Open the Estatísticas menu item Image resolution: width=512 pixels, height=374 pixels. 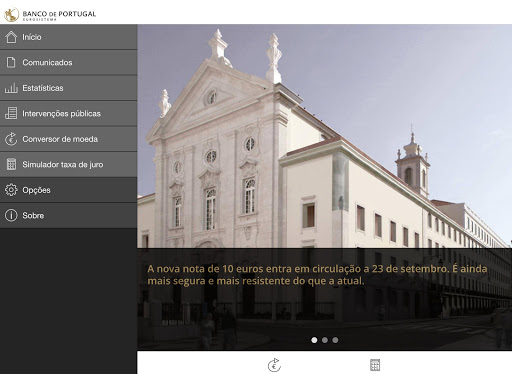tap(68, 88)
